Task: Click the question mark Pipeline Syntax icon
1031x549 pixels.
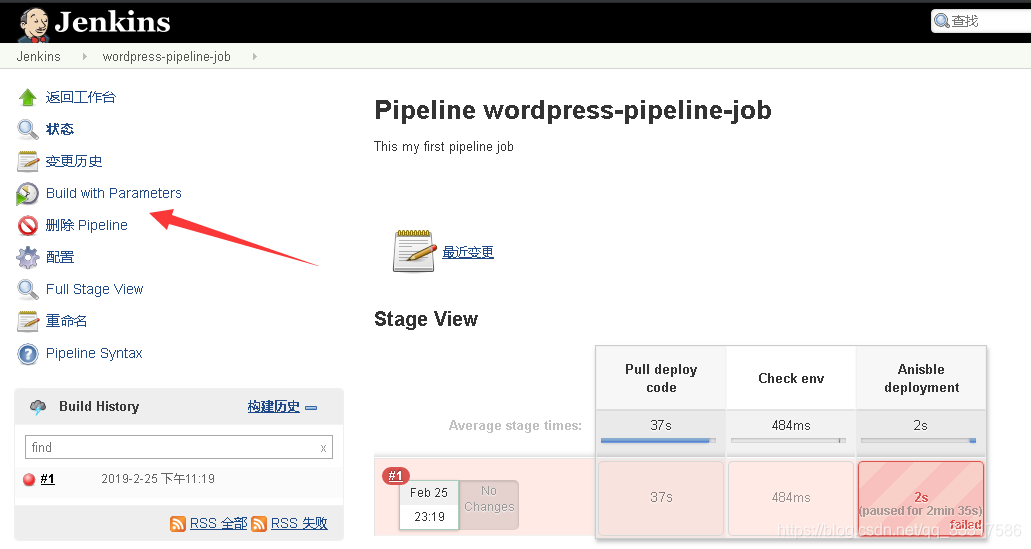Action: coord(28,354)
